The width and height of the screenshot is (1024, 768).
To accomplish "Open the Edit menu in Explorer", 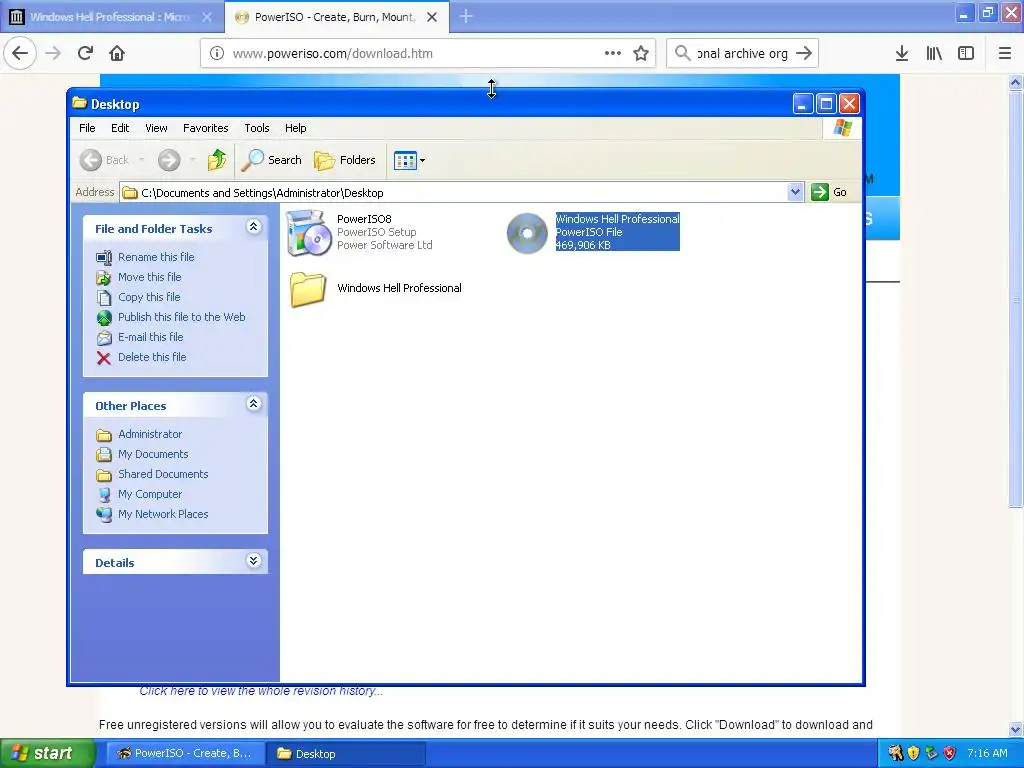I will pos(120,128).
